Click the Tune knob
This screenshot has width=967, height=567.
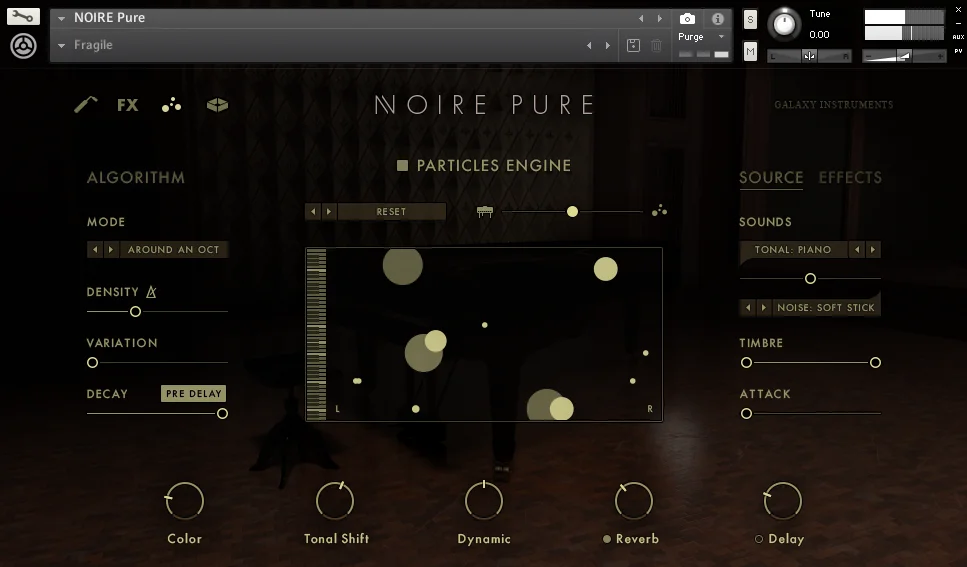pos(784,24)
